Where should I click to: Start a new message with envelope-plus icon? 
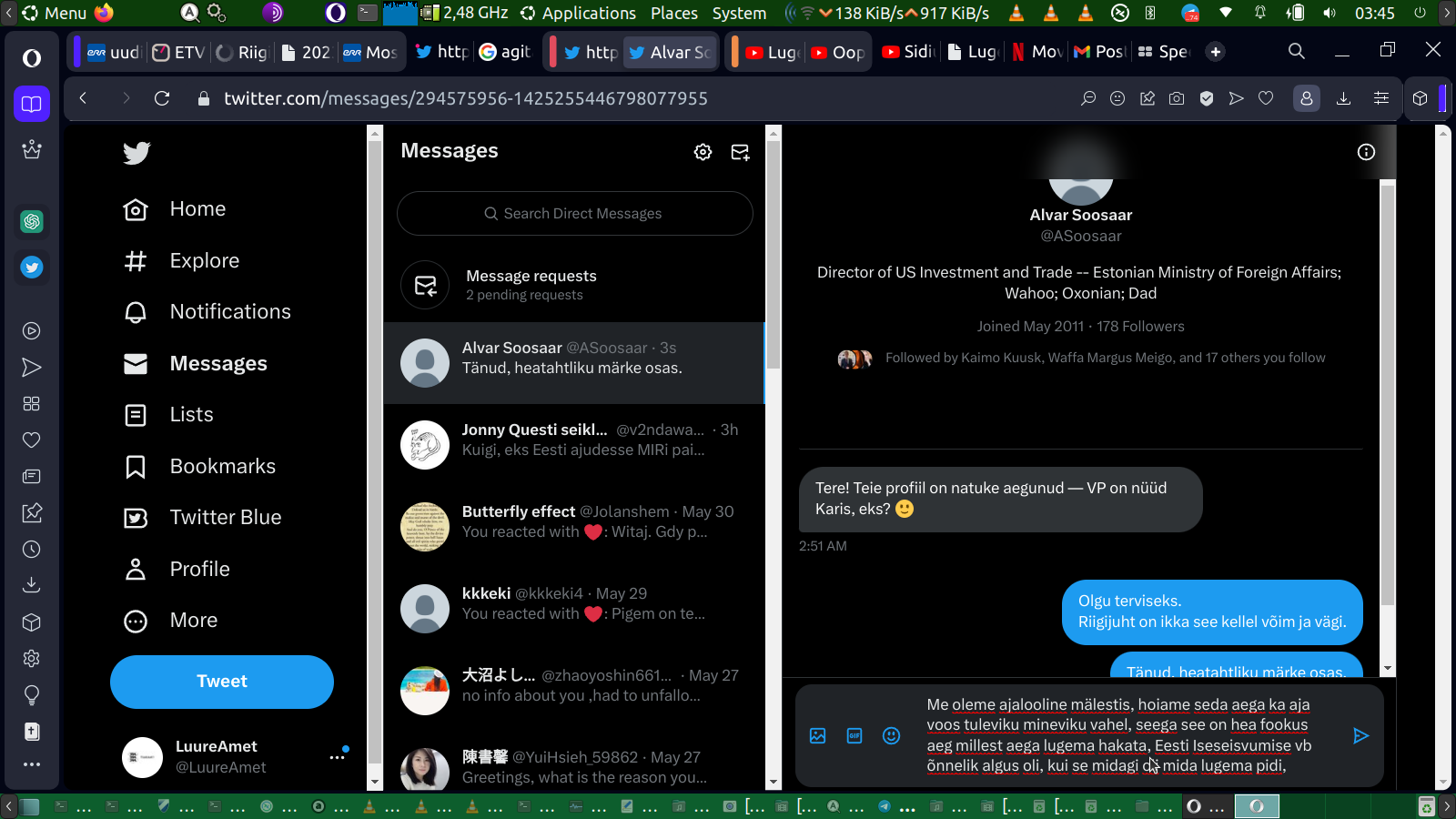[741, 152]
